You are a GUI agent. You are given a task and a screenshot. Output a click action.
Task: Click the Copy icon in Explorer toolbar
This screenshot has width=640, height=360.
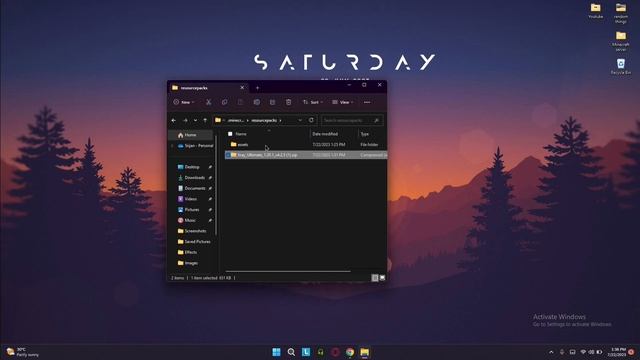[x=224, y=102]
